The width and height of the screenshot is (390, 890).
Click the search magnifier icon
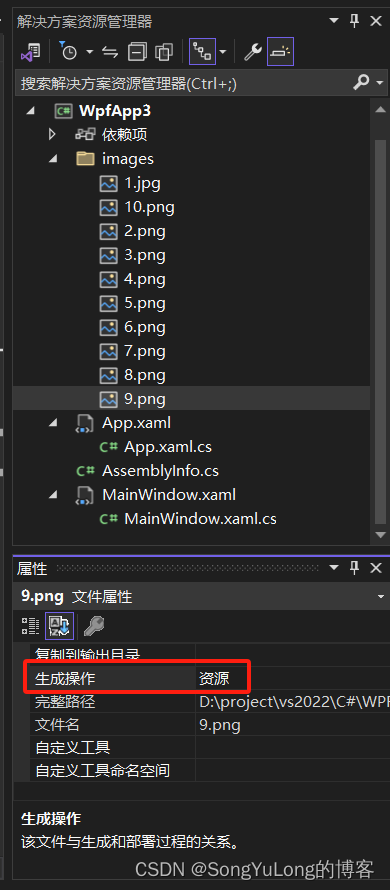[361, 83]
